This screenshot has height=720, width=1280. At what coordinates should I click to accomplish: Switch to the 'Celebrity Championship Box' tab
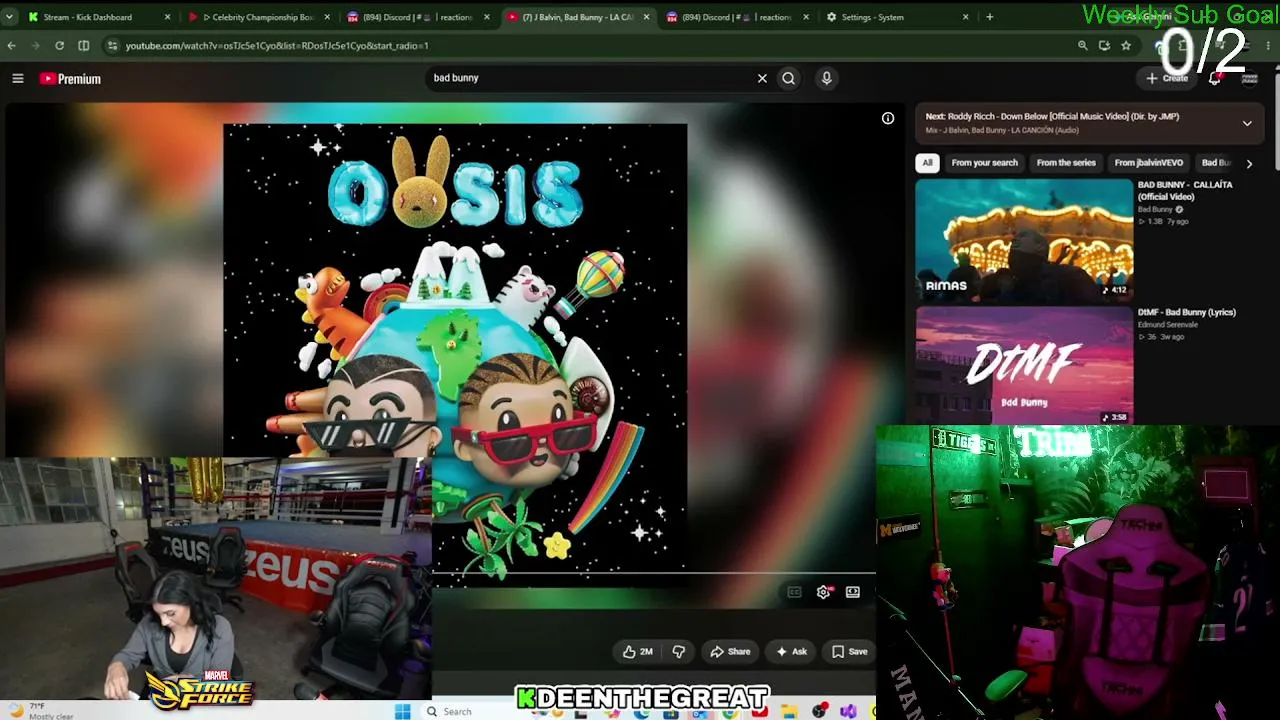[x=258, y=17]
